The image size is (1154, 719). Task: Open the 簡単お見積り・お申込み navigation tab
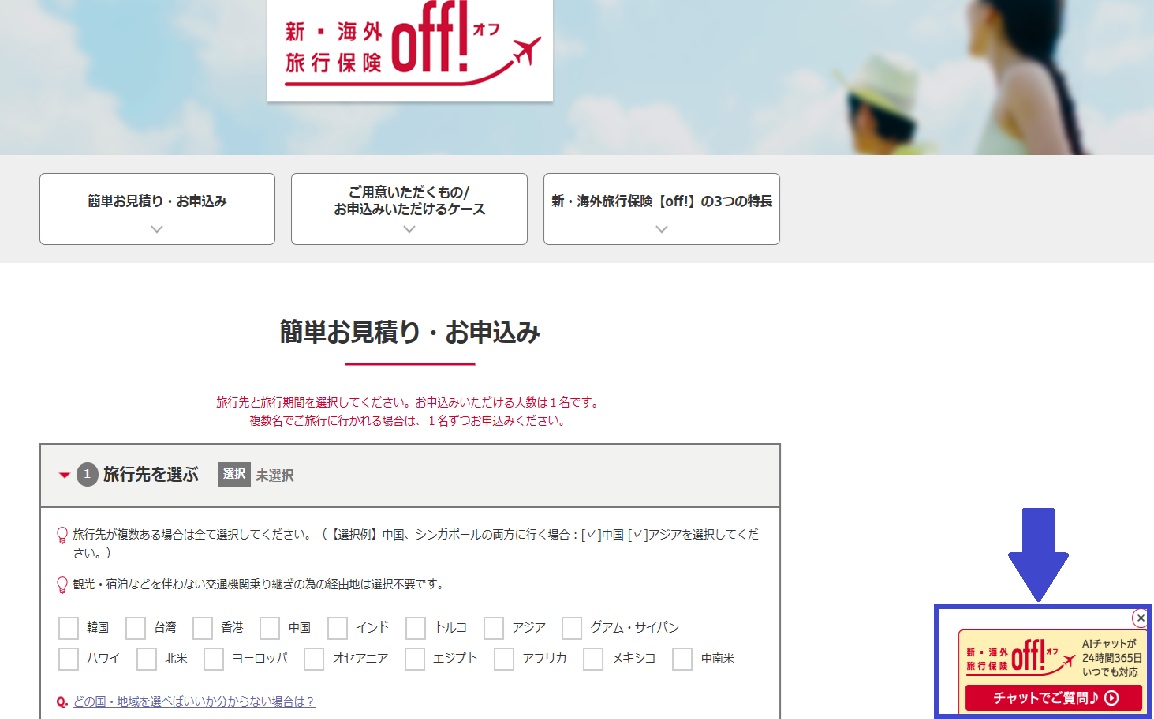[x=157, y=209]
